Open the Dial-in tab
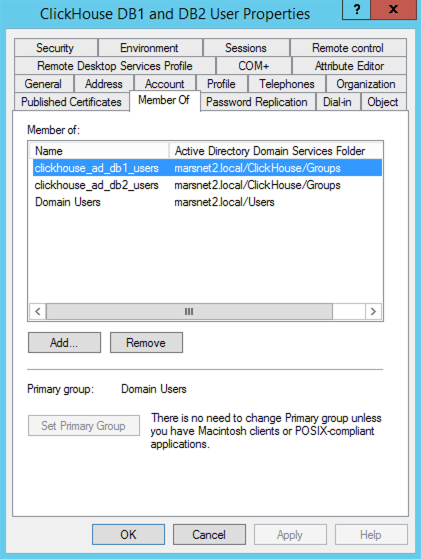The height and width of the screenshot is (559, 421). tap(338, 102)
